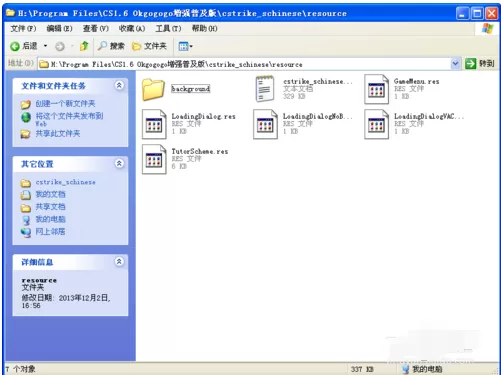Open 共享文档 link in other places

coord(51,207)
